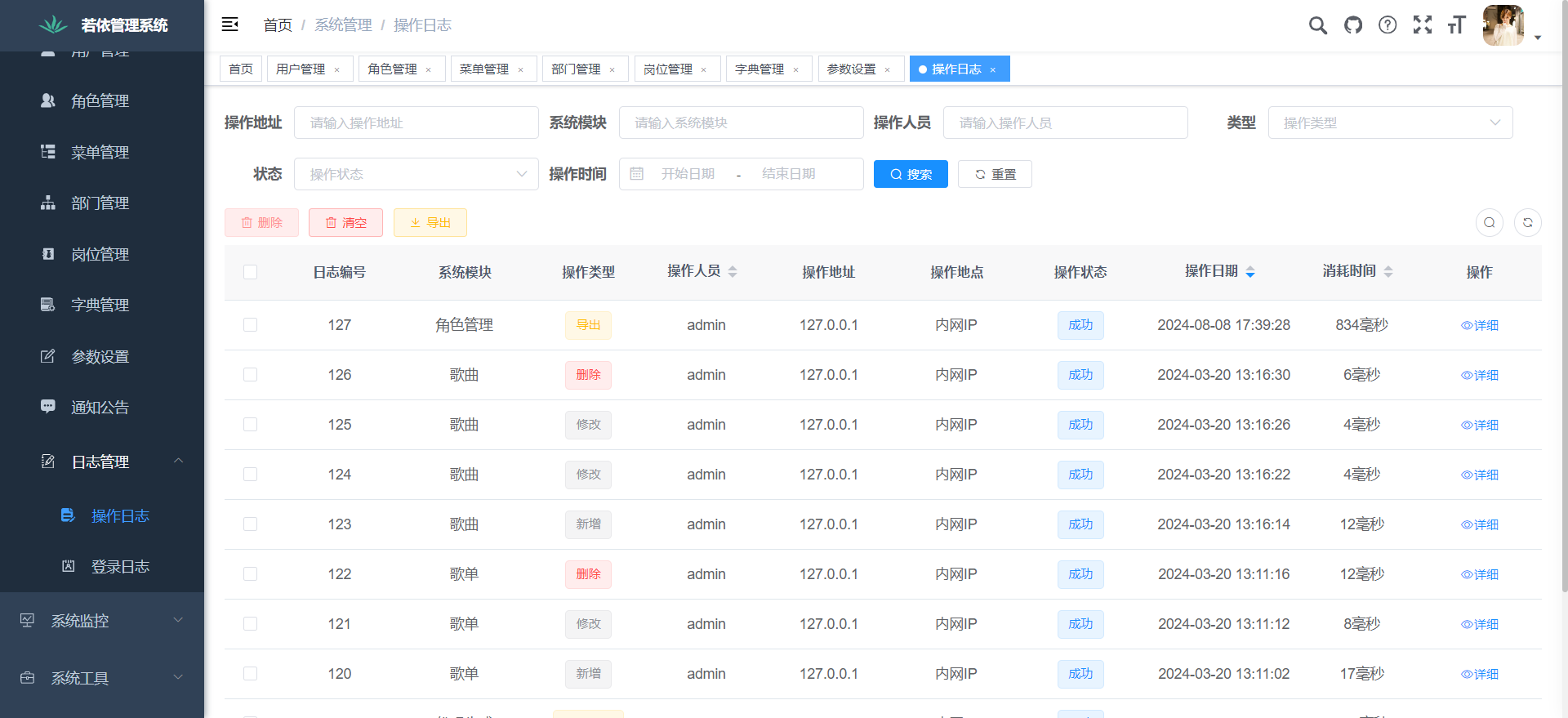1568x718 pixels.
Task: Open 登录日志 in the sidebar
Action: click(x=120, y=567)
